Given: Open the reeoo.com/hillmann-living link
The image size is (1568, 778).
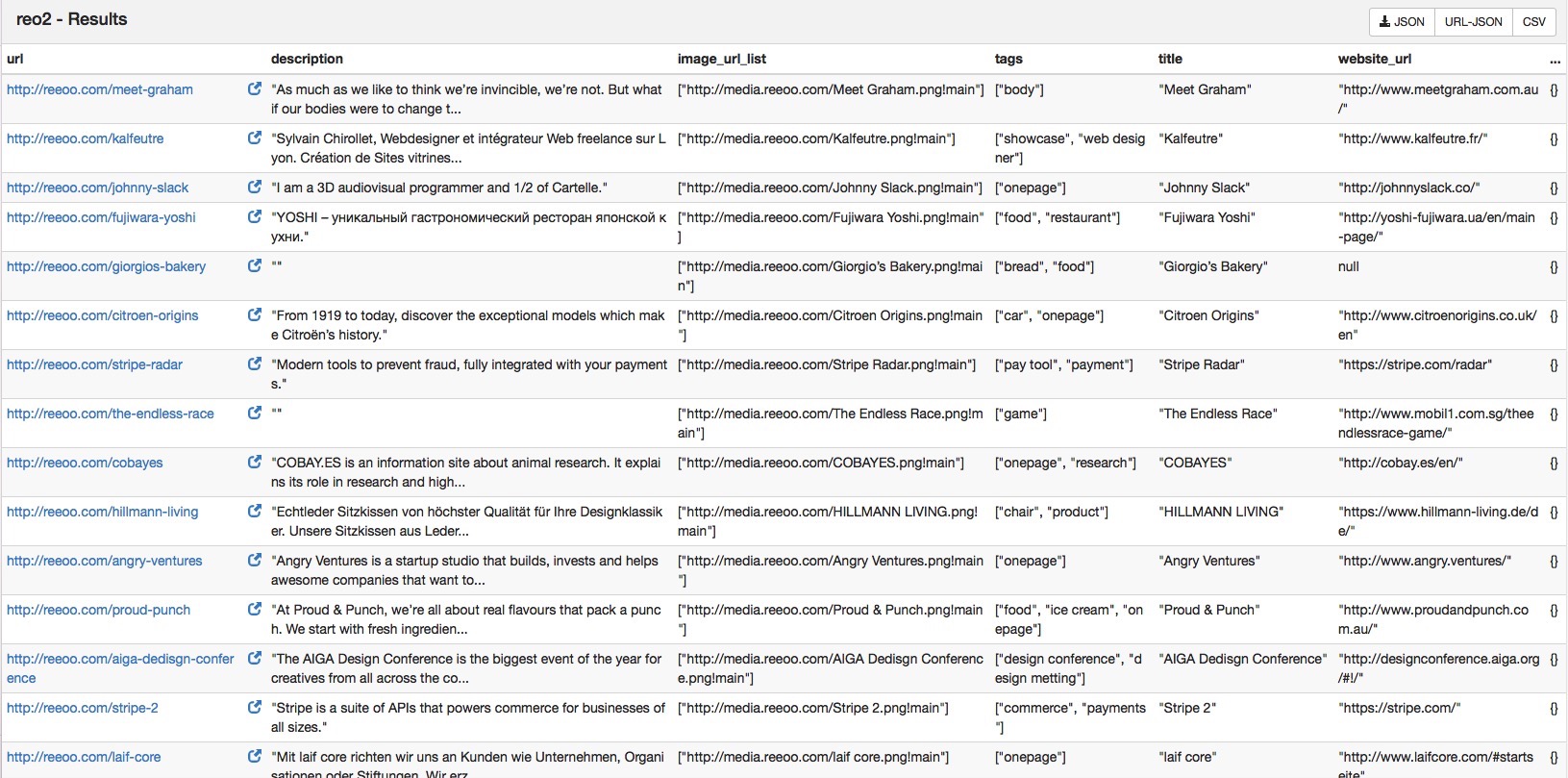Looking at the screenshot, I should pyautogui.click(x=103, y=512).
